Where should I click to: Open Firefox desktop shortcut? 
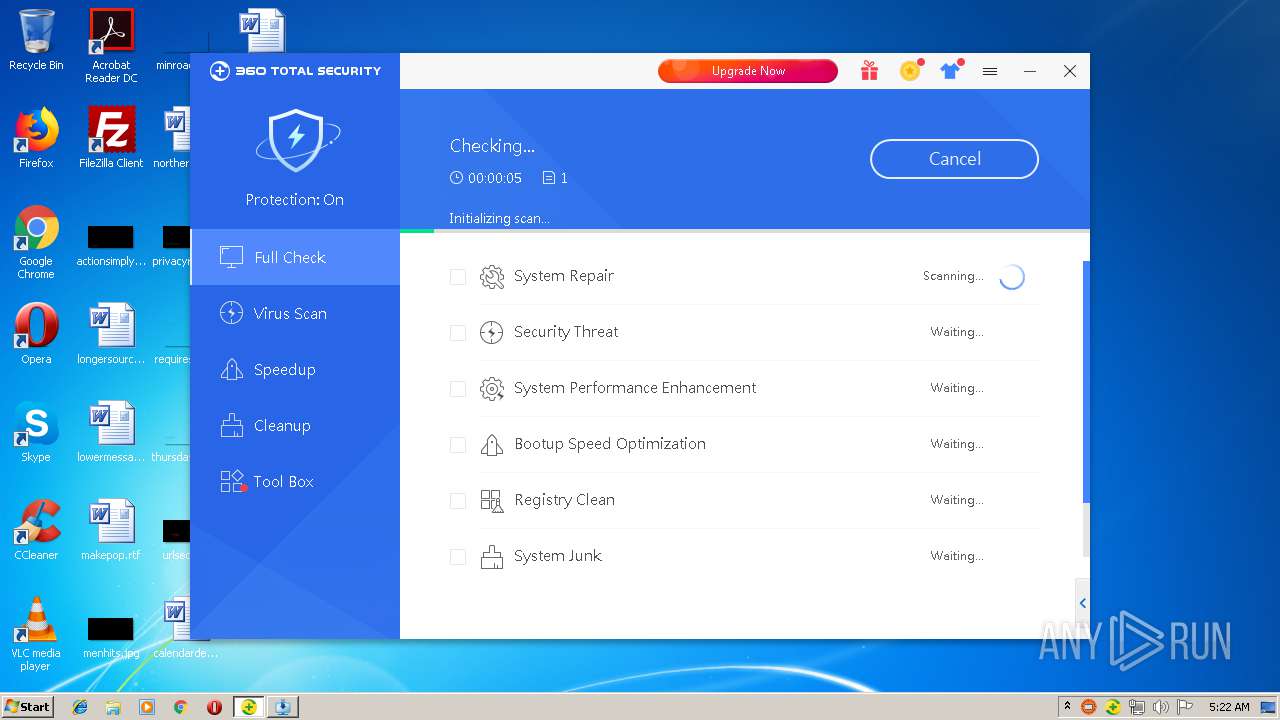[x=36, y=137]
